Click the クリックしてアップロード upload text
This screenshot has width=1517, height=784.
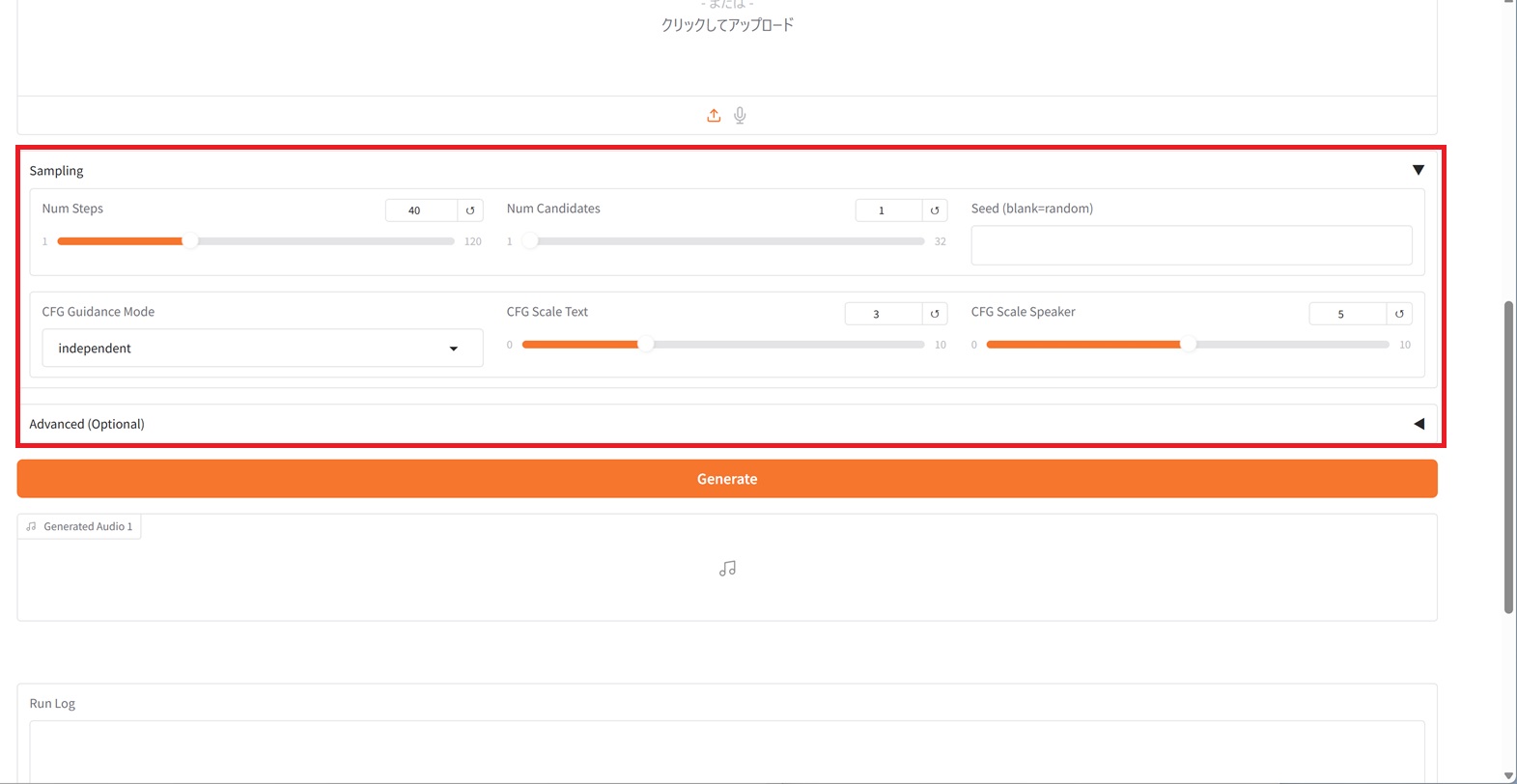click(727, 25)
